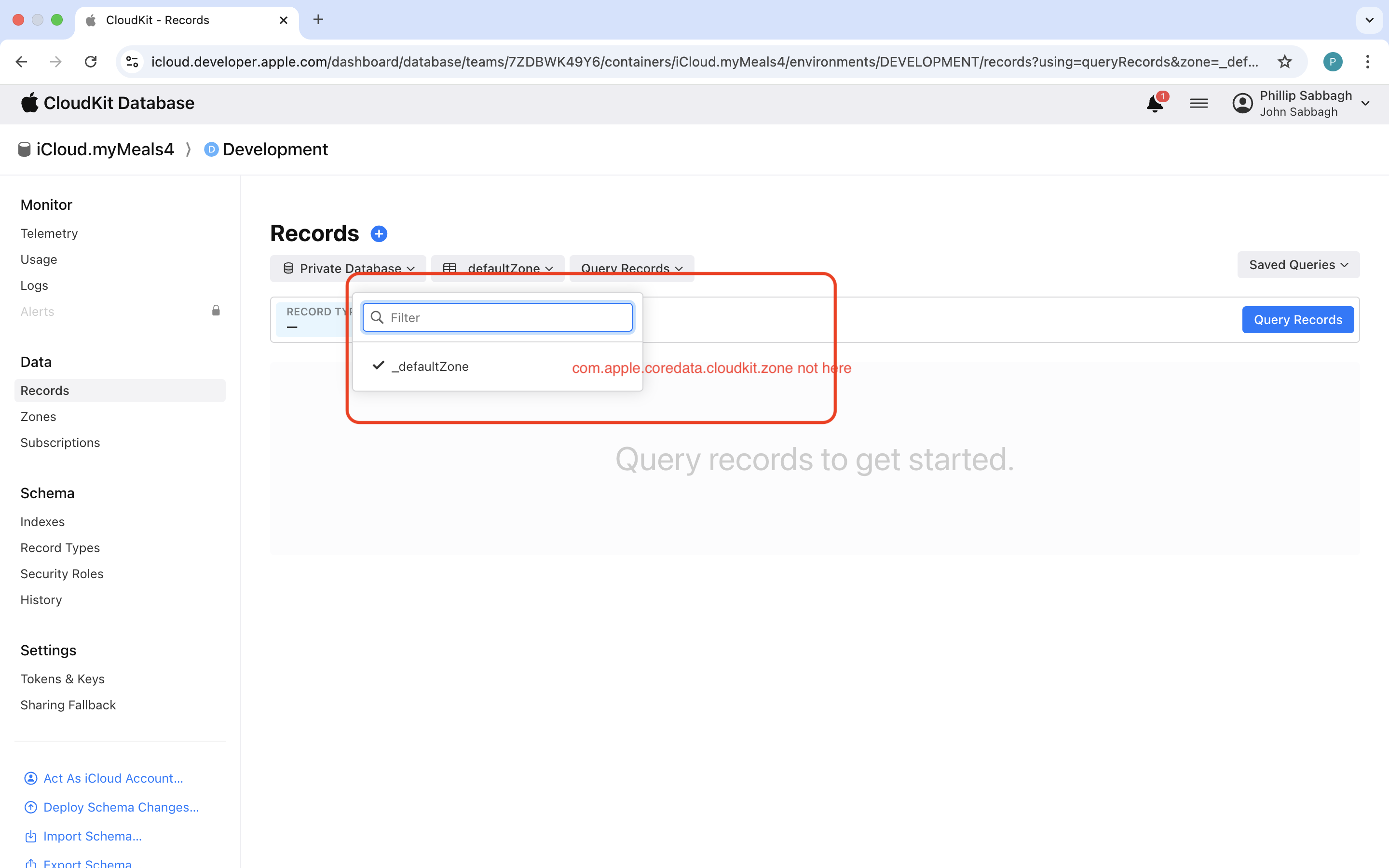Open Sharing Fallback settings
1389x868 pixels.
click(68, 705)
